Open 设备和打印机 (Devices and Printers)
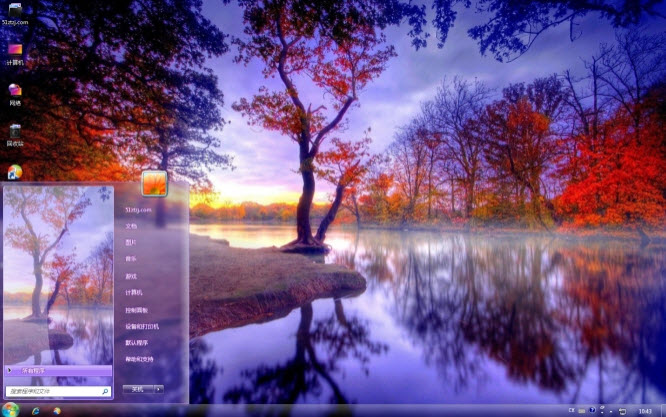 [142, 327]
